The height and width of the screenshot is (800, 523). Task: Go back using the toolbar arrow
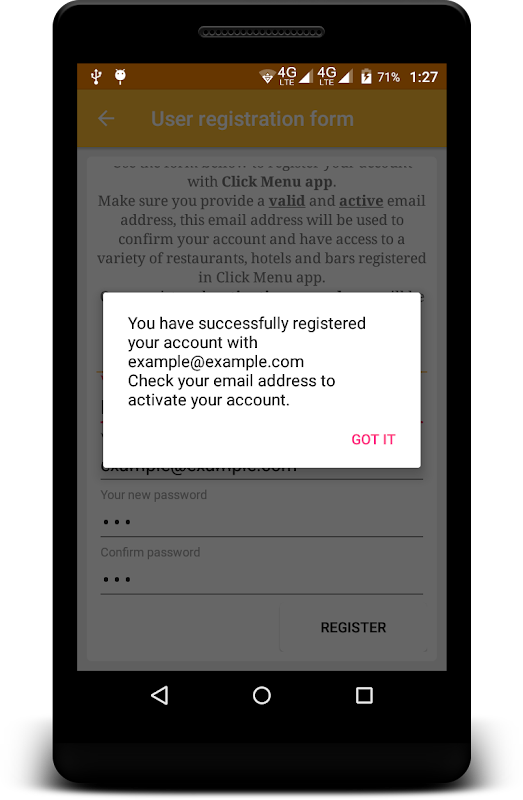pos(106,119)
